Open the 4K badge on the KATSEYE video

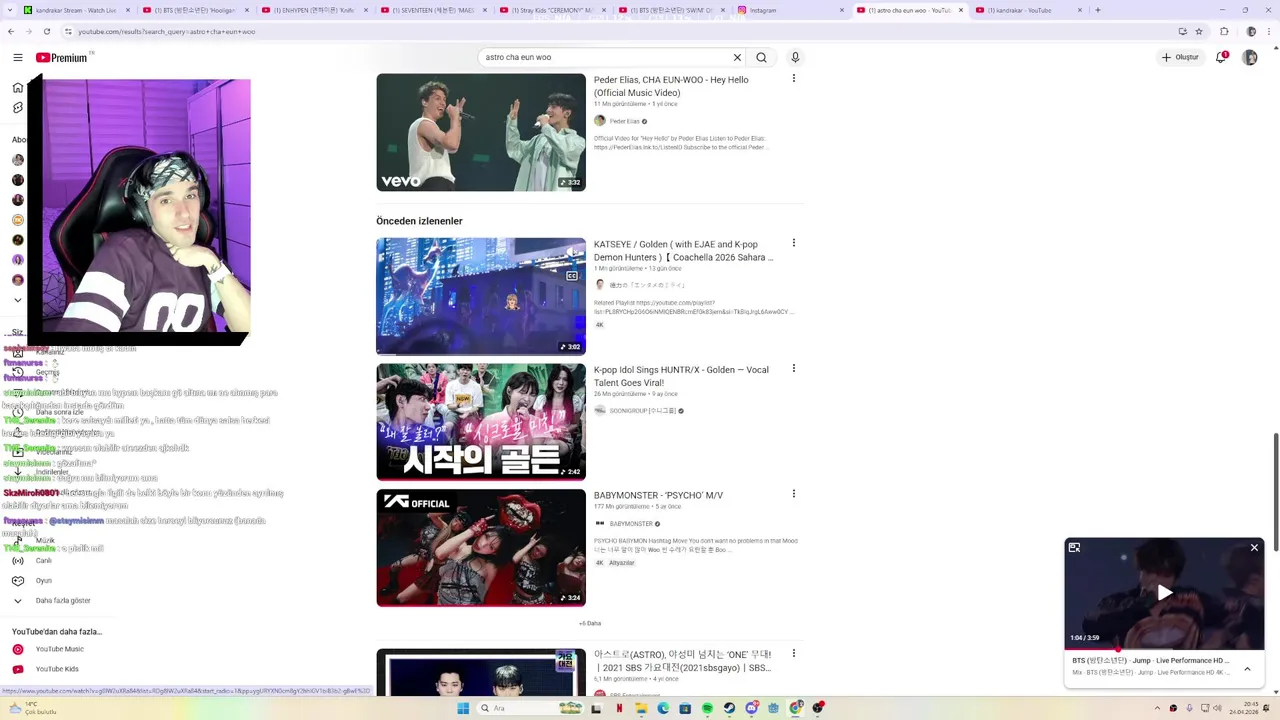pos(600,325)
